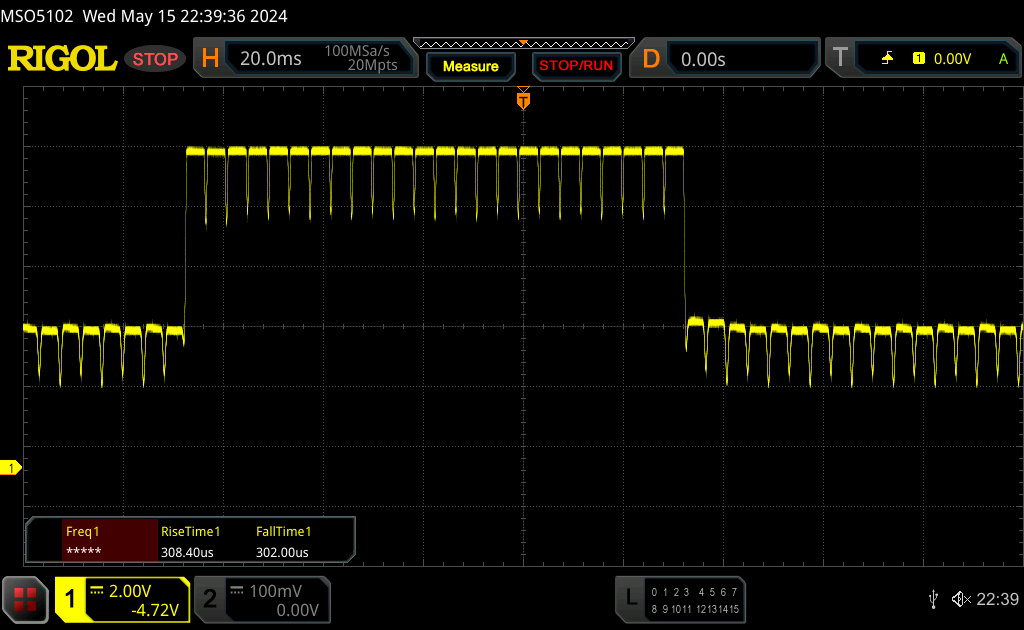Click channel 1 -4.72V offset value
Image resolution: width=1024 pixels, height=630 pixels.
[155, 610]
